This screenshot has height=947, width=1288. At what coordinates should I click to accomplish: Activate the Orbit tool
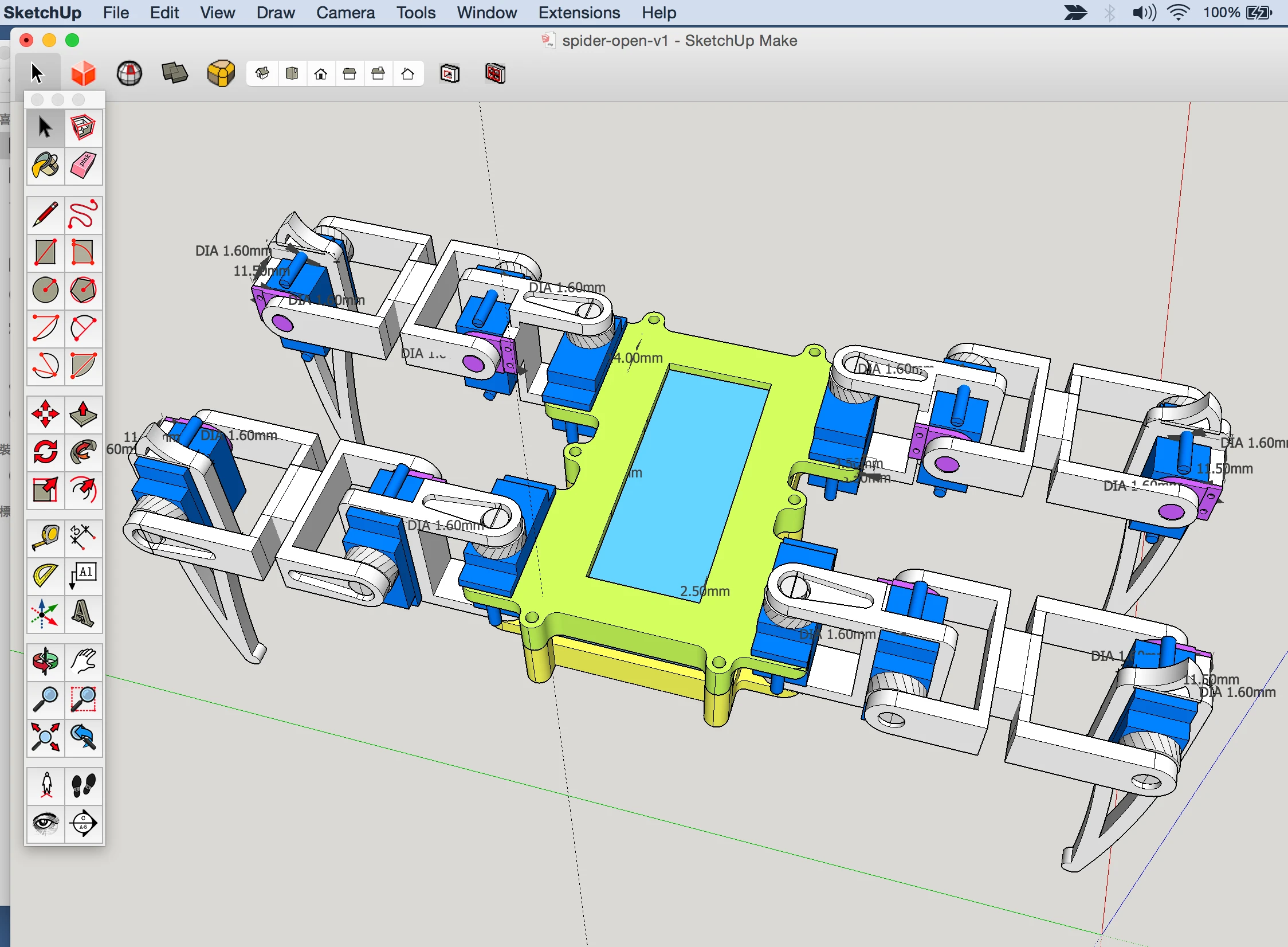pos(46,662)
